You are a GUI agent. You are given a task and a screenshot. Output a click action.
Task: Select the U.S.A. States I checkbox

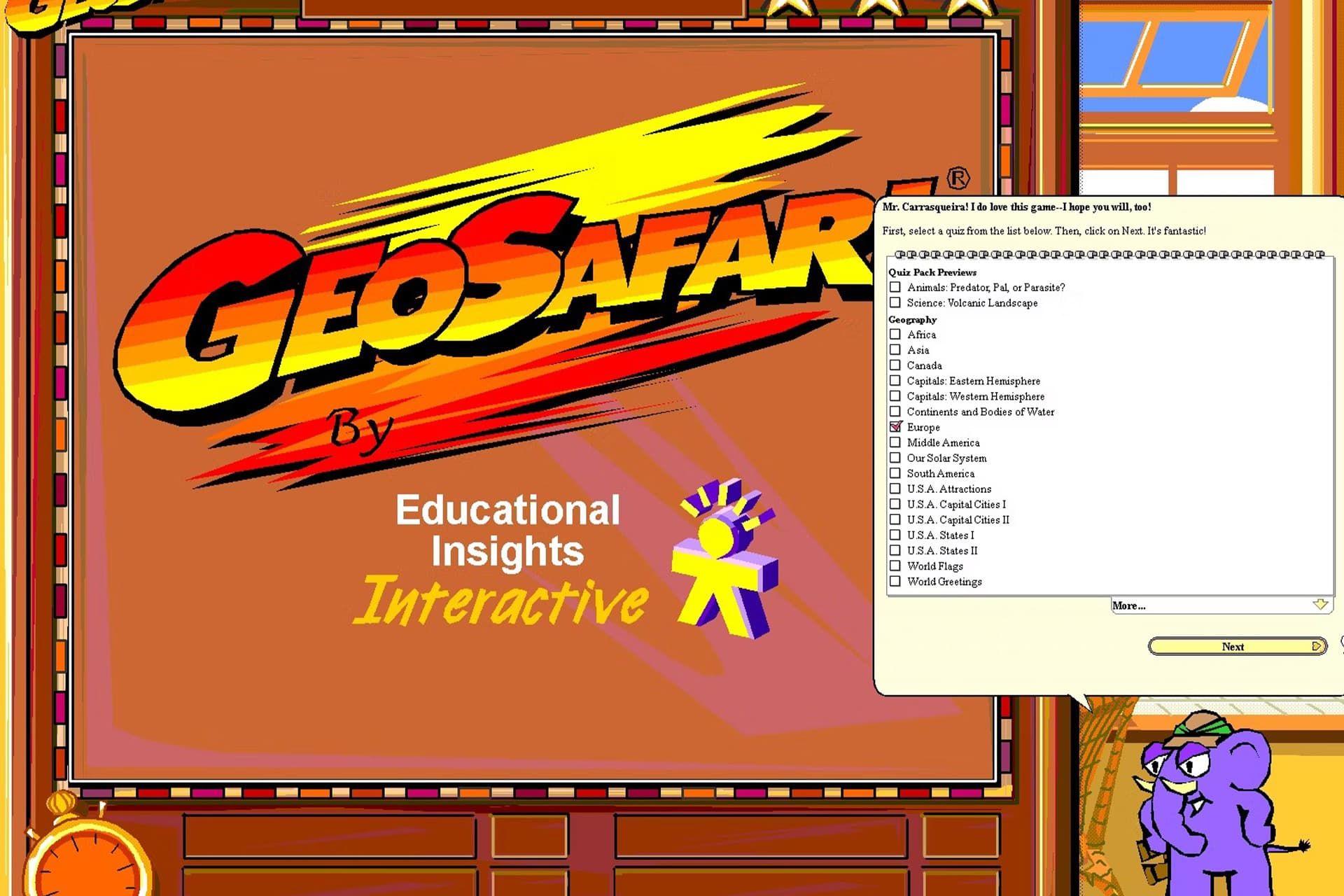click(x=896, y=534)
